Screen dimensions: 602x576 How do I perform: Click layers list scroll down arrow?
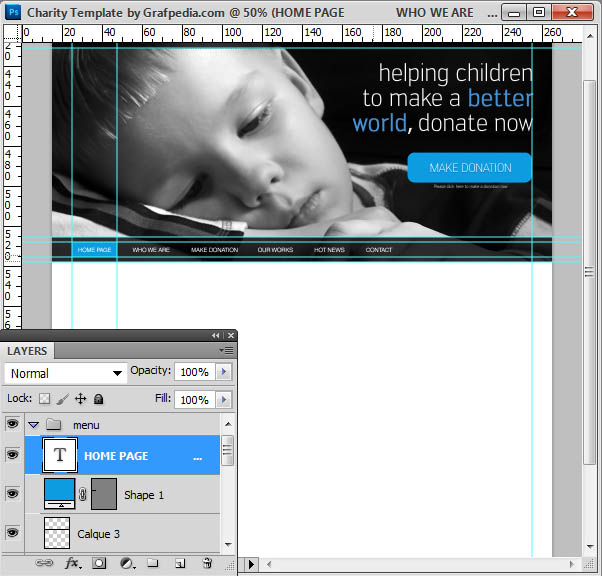(228, 545)
